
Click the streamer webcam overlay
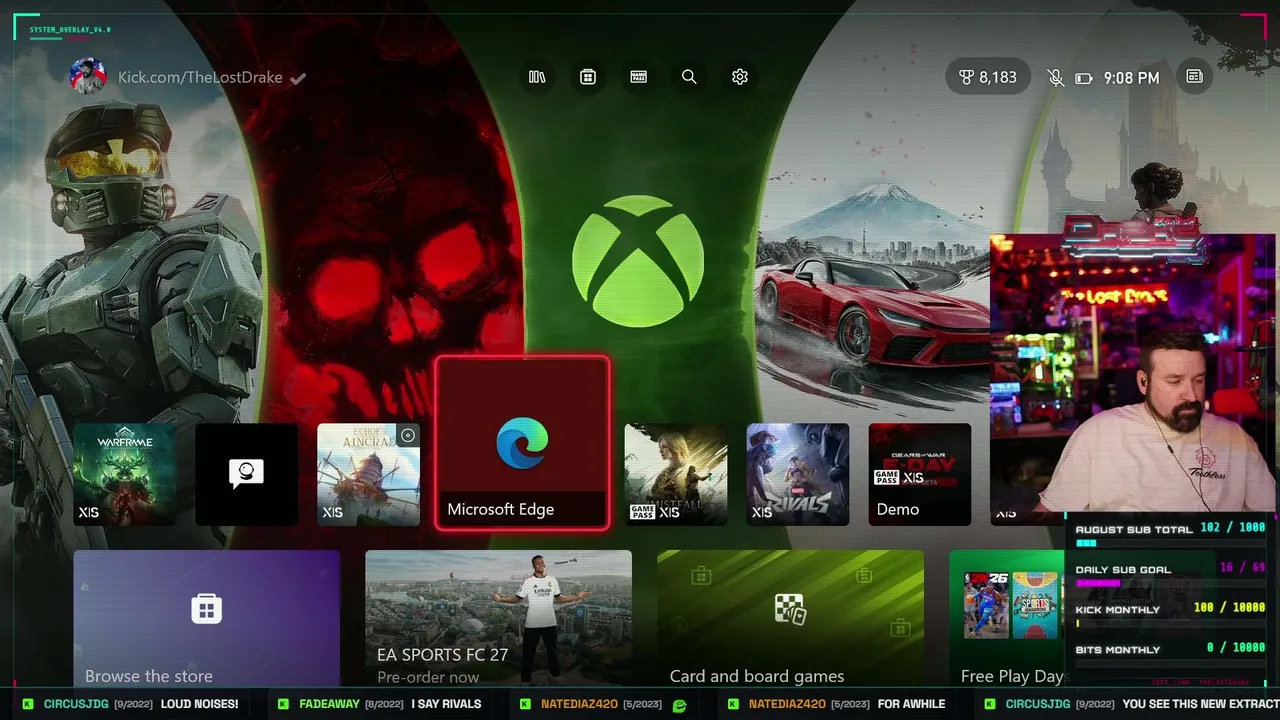1132,374
